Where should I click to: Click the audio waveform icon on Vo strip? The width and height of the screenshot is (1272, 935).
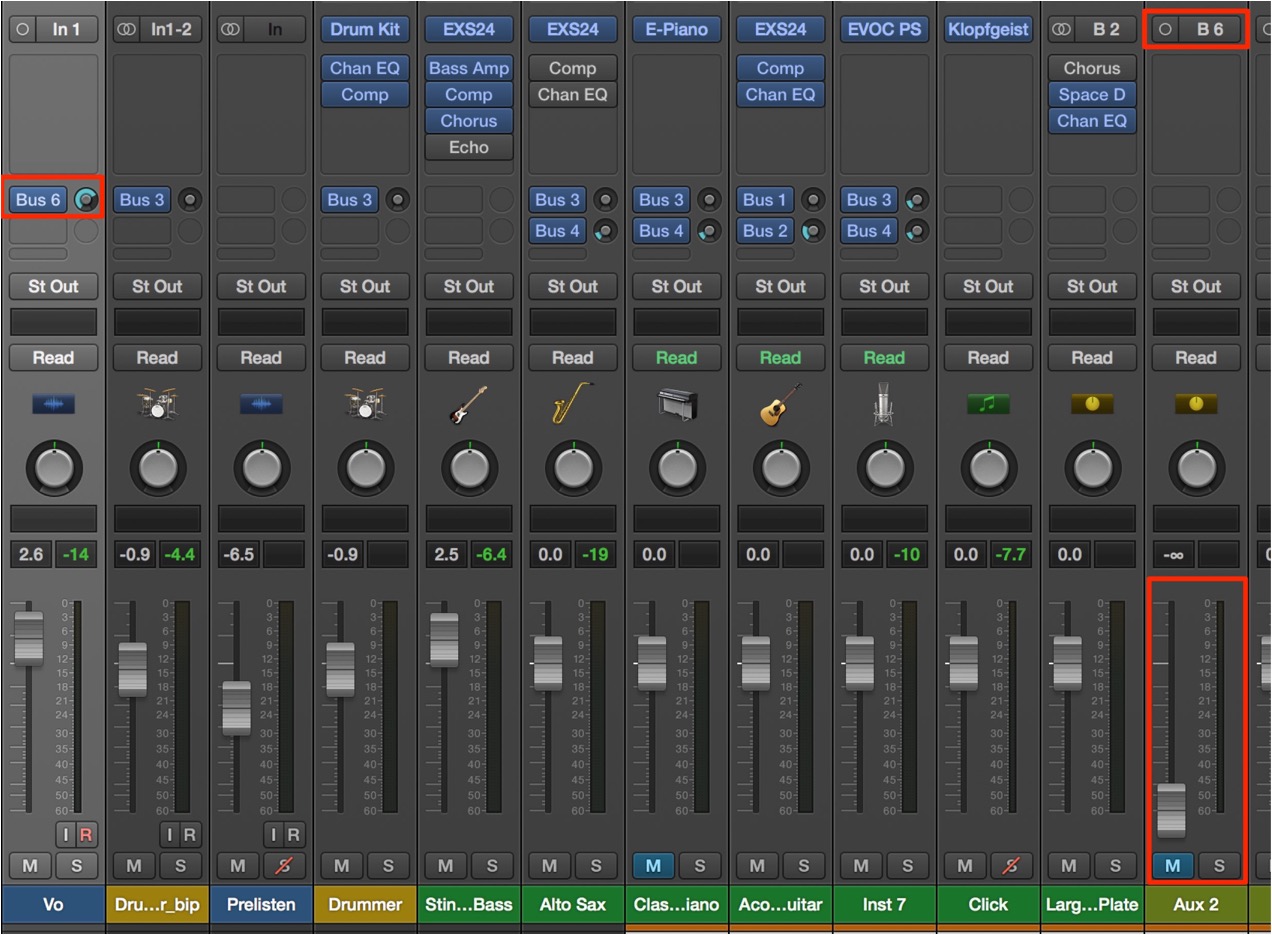tap(53, 404)
